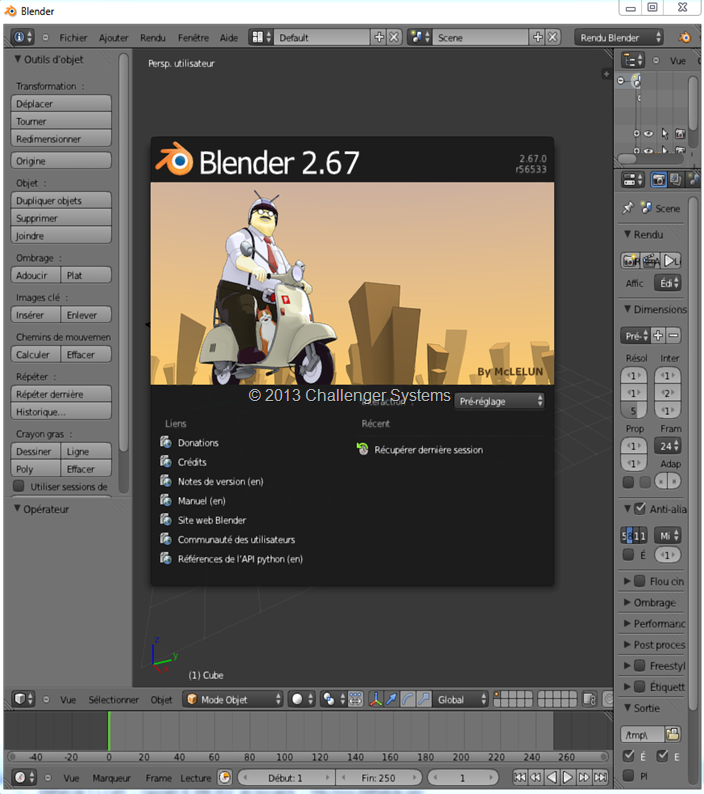Image resolution: width=704 pixels, height=794 pixels.
Task: Click the /tmp\ output path field
Action: pyautogui.click(x=642, y=734)
